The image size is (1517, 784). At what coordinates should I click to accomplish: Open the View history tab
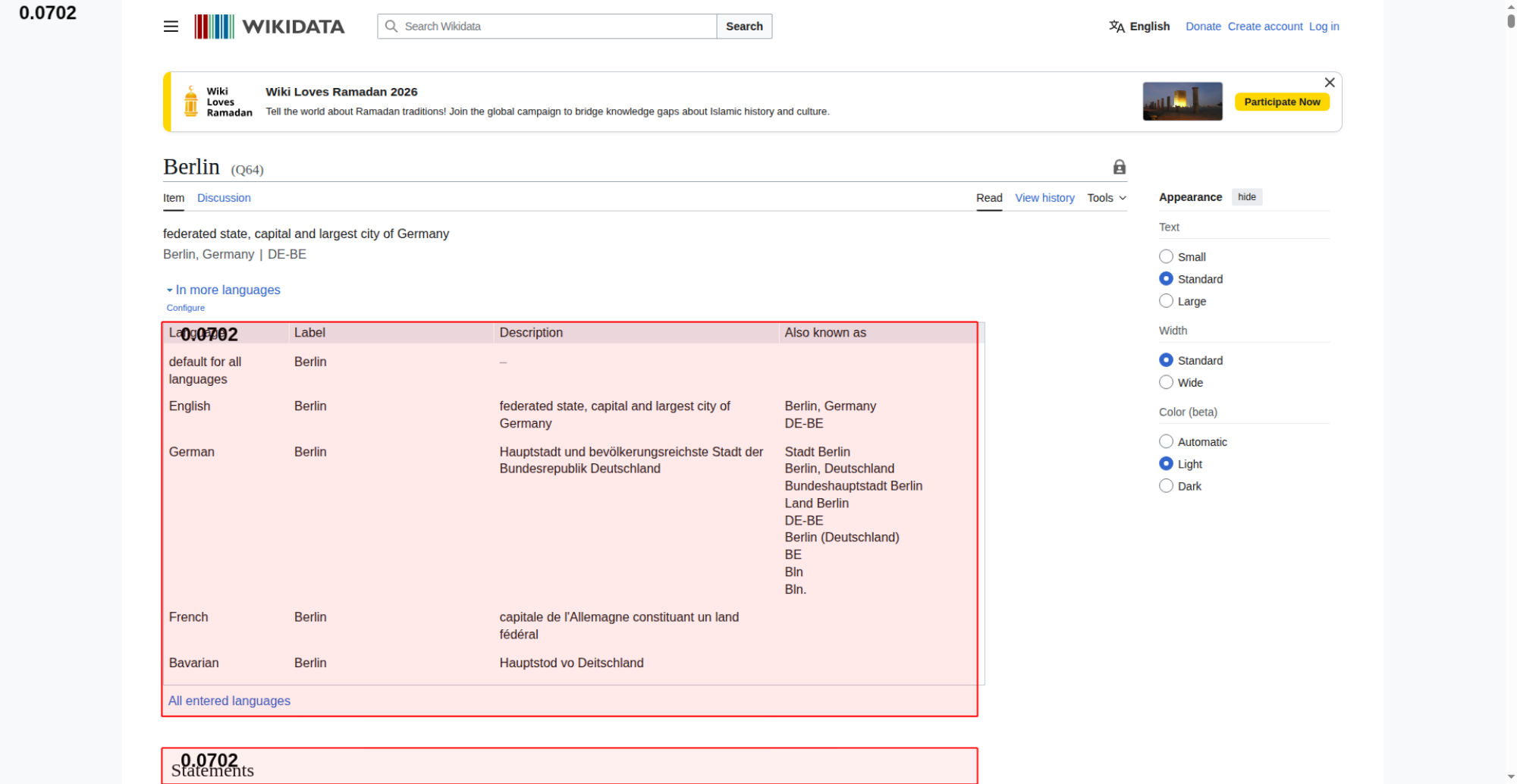tap(1044, 198)
